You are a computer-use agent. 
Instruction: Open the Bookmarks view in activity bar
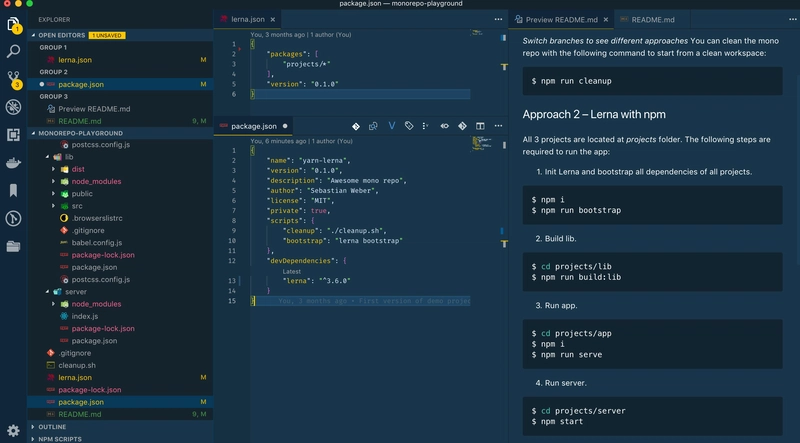(x=14, y=190)
